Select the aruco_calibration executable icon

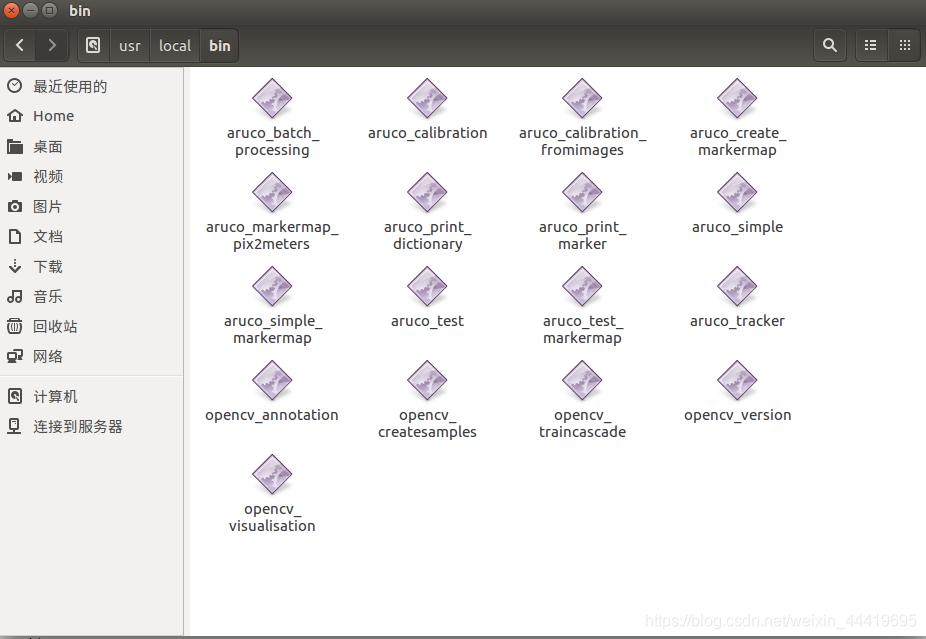click(427, 99)
